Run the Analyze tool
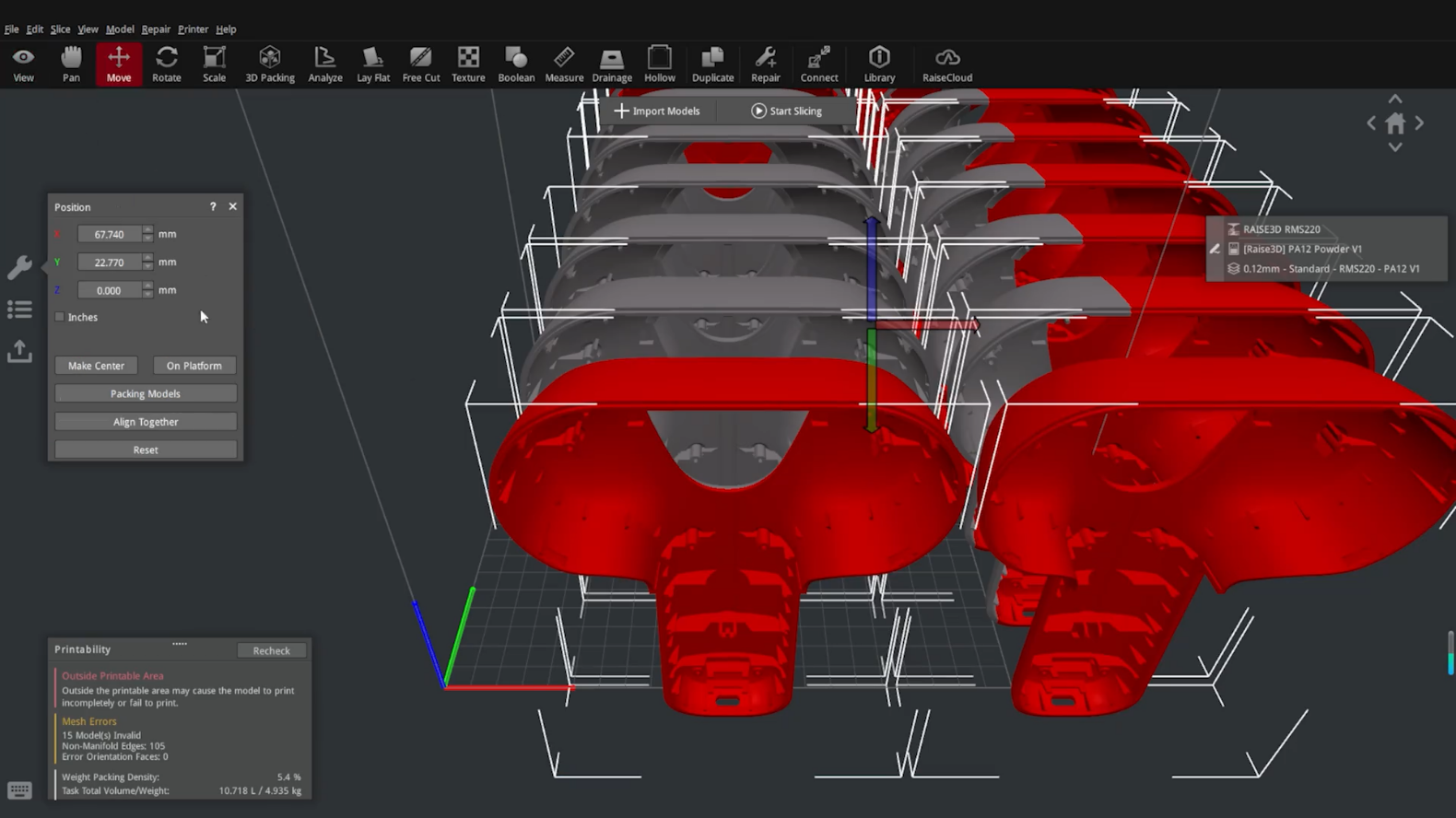The image size is (1456, 818). point(325,64)
